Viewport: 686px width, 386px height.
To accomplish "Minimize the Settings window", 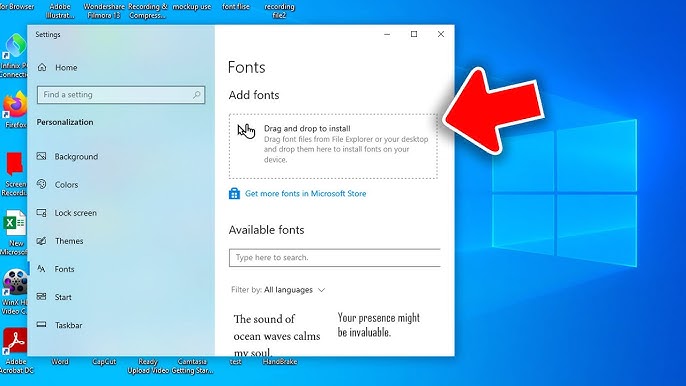I will [x=387, y=34].
